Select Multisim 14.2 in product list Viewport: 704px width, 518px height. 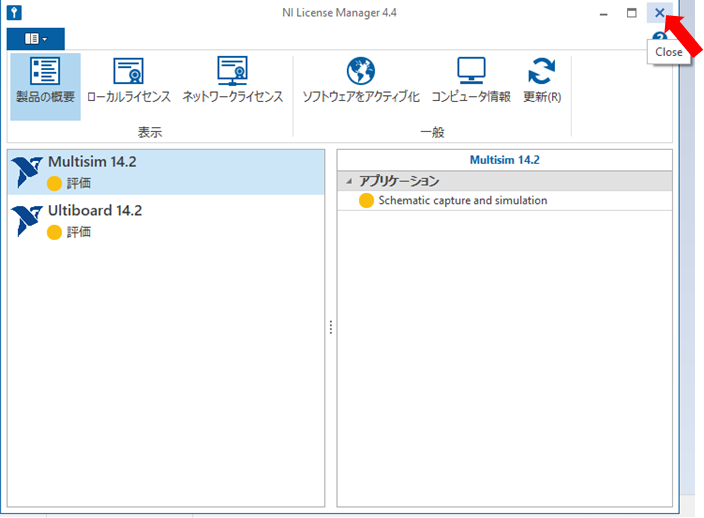click(166, 172)
